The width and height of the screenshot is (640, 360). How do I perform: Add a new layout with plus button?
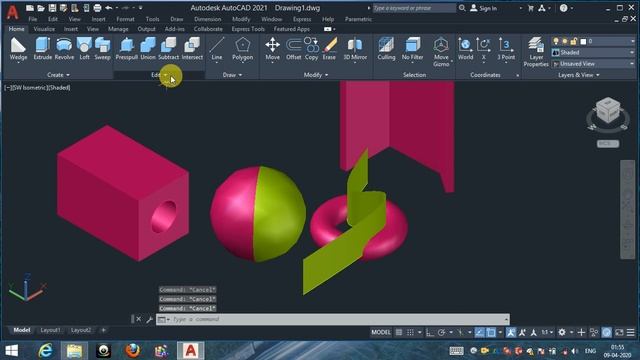coord(103,330)
